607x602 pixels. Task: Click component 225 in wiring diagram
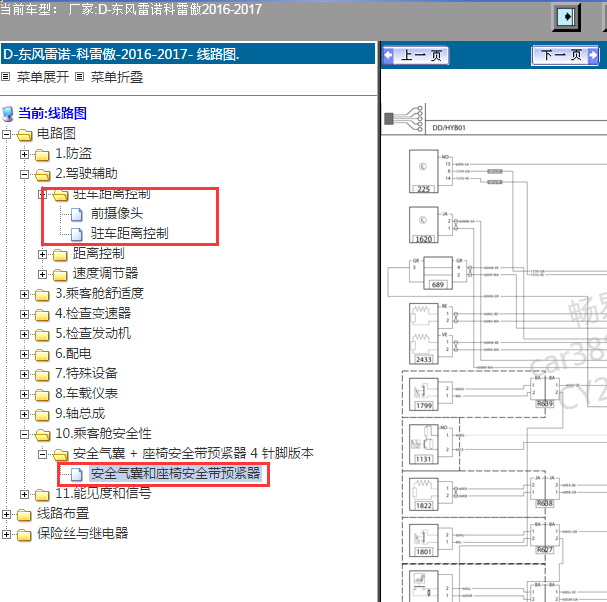[x=424, y=171]
